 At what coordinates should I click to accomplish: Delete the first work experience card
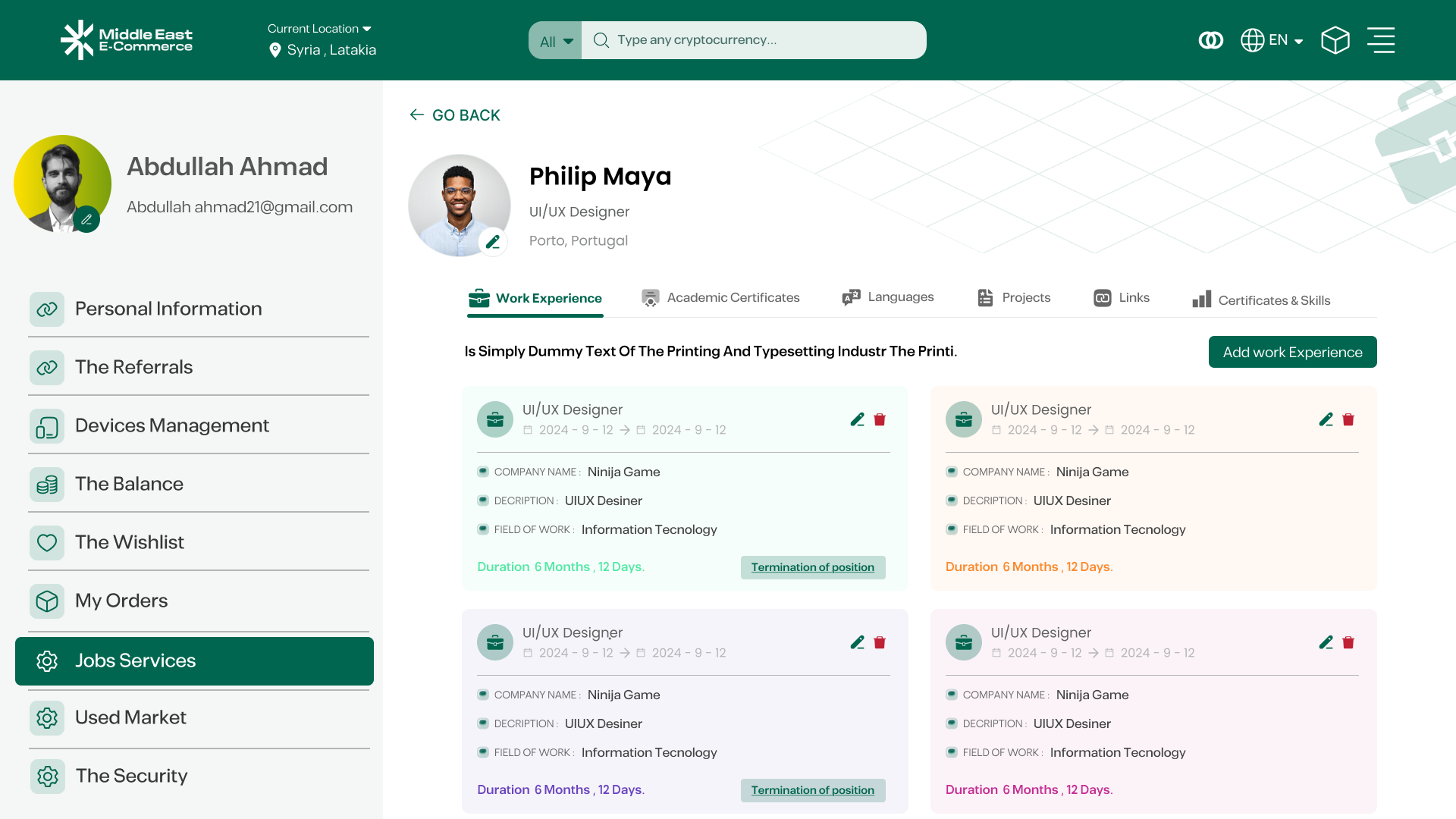pyautogui.click(x=880, y=419)
